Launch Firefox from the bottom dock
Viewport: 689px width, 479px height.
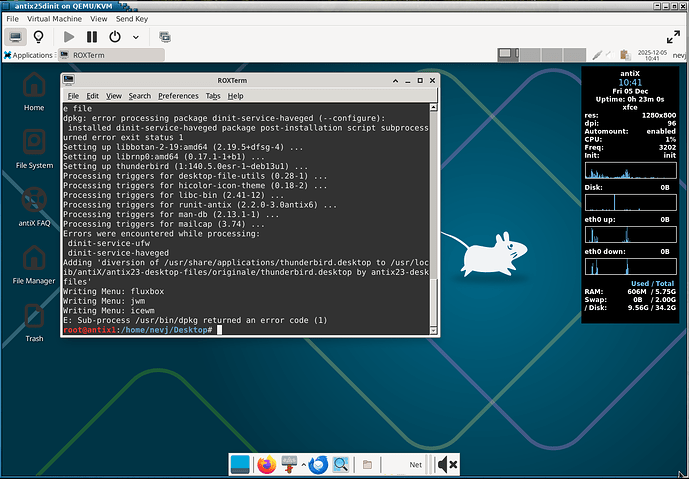[x=266, y=464]
